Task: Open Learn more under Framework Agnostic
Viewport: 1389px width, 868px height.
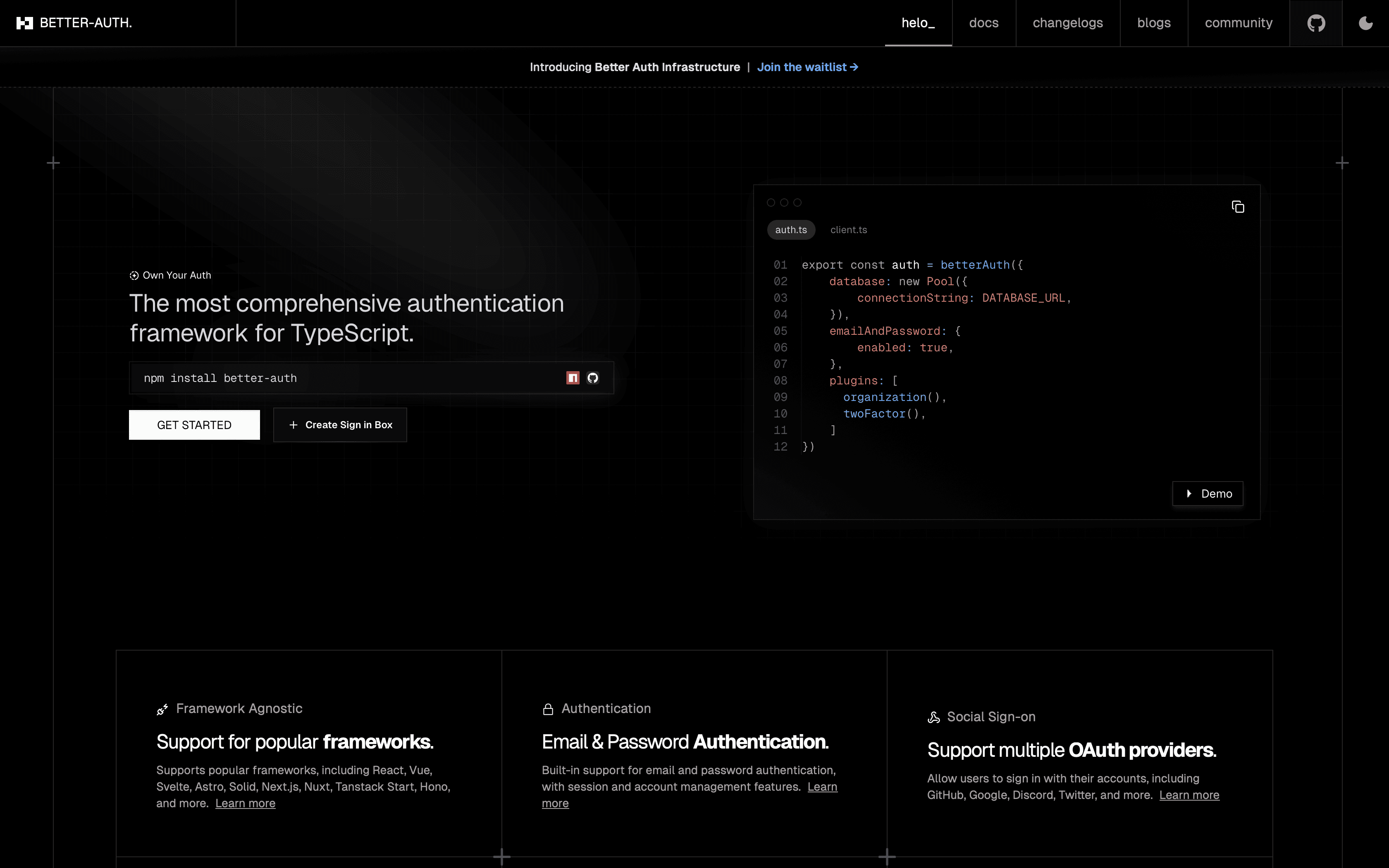Action: [x=245, y=803]
